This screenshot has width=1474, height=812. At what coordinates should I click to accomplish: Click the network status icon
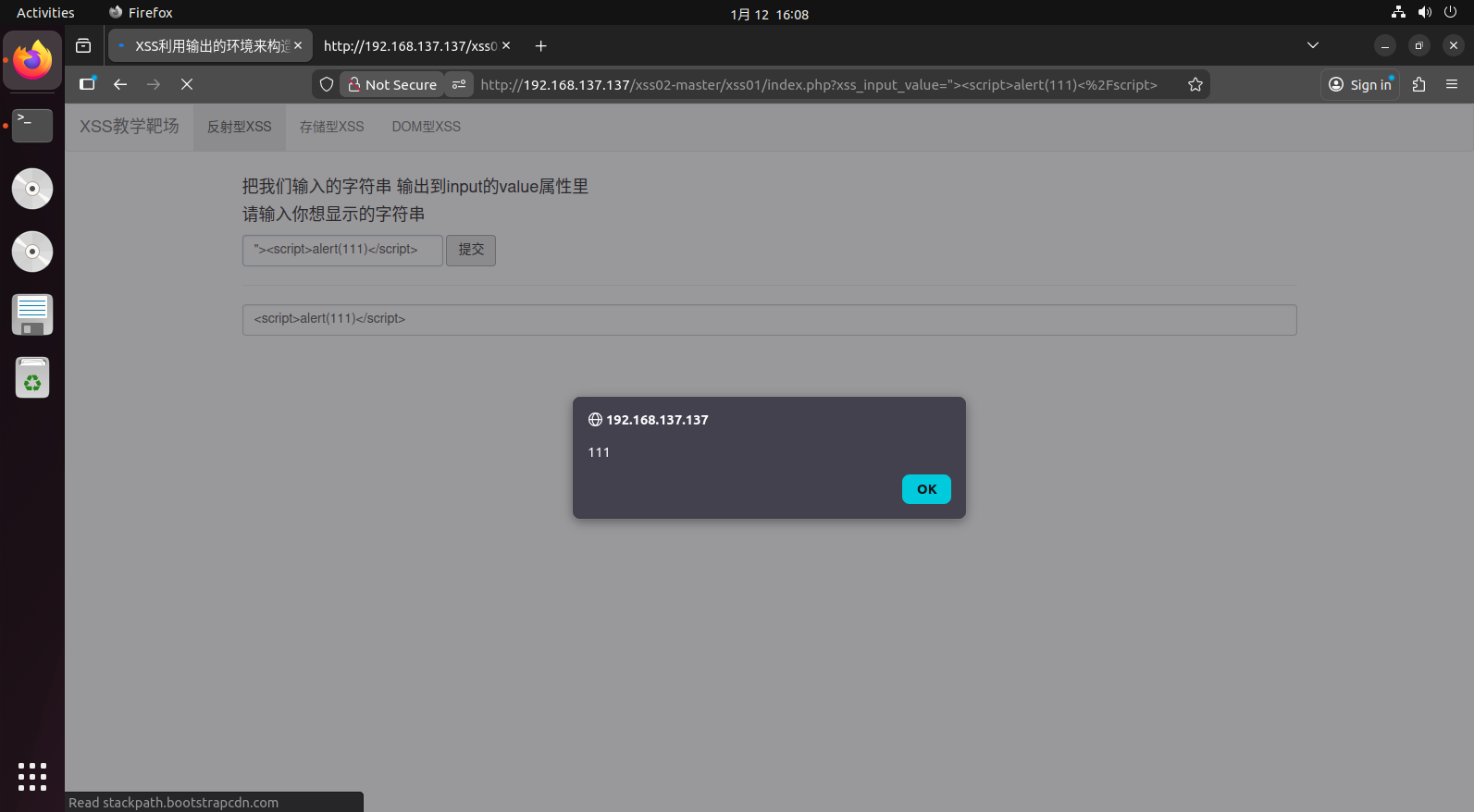click(x=1398, y=13)
